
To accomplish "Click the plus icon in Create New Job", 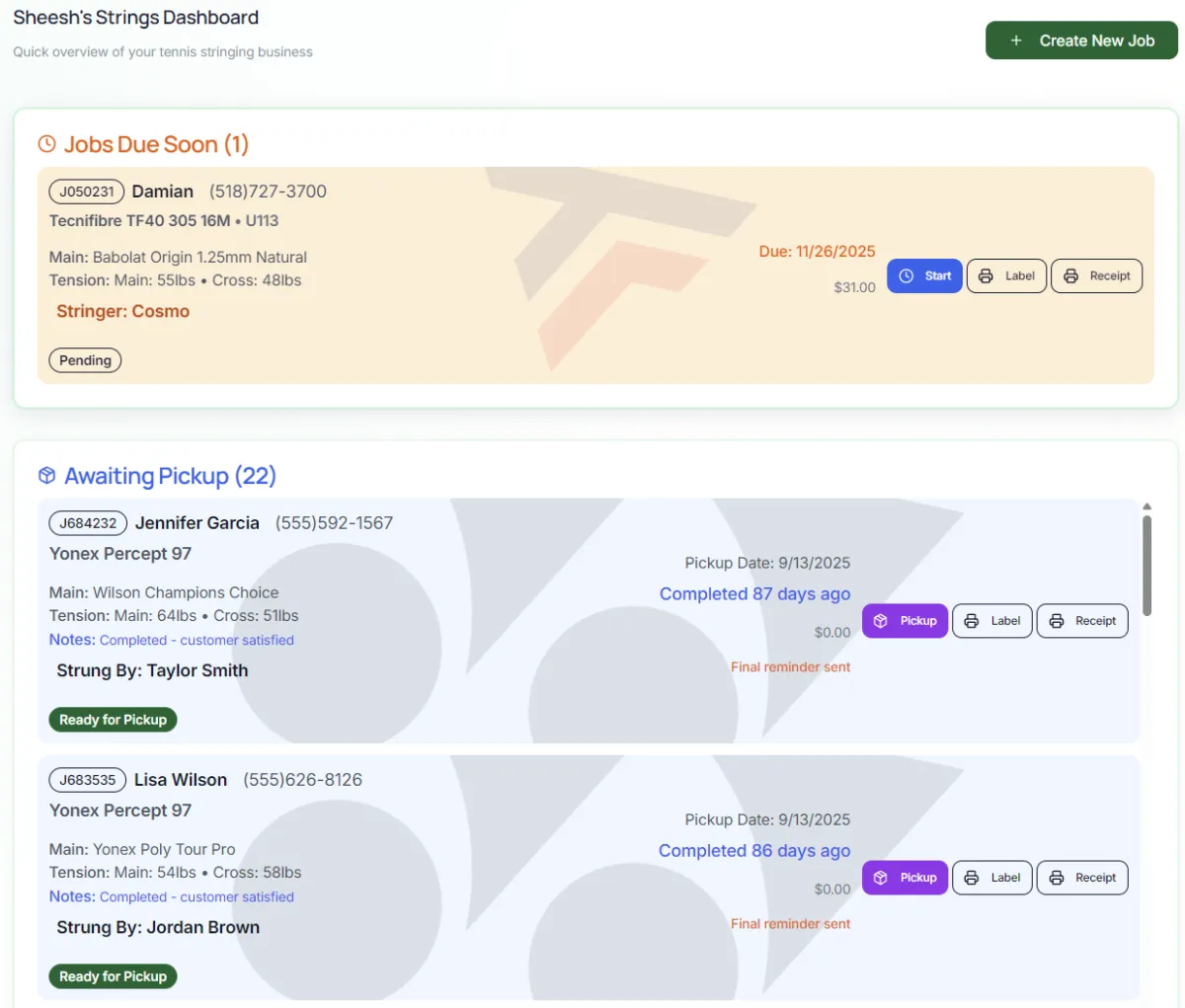I will tap(1016, 40).
